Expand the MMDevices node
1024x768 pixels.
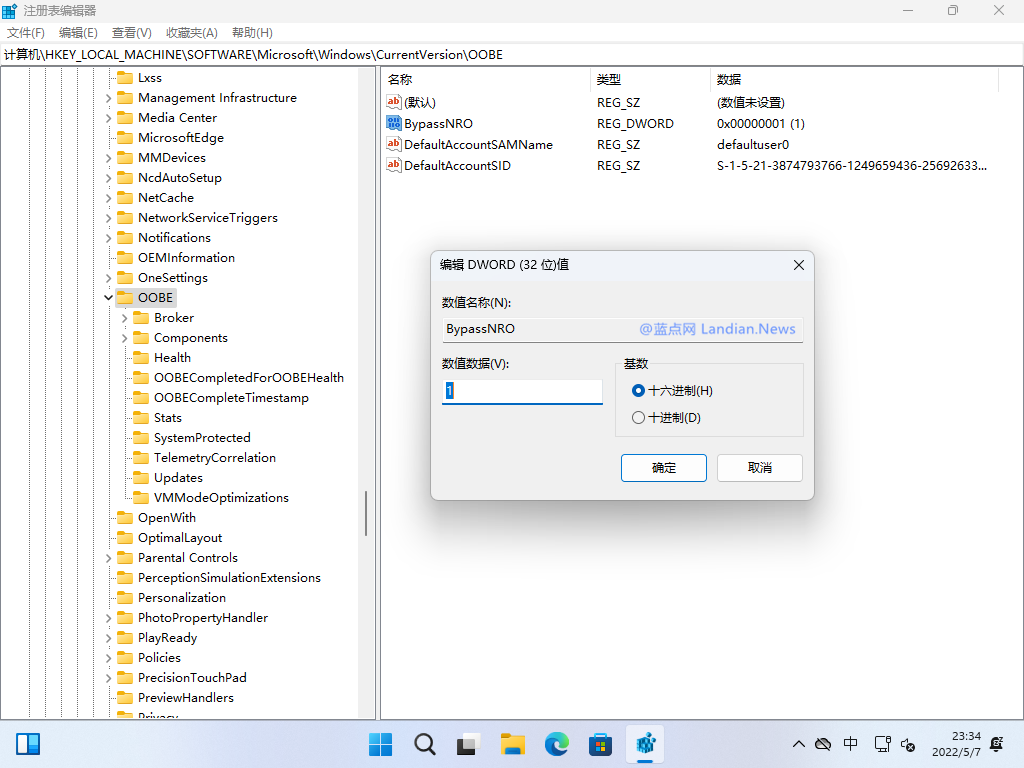(x=108, y=158)
